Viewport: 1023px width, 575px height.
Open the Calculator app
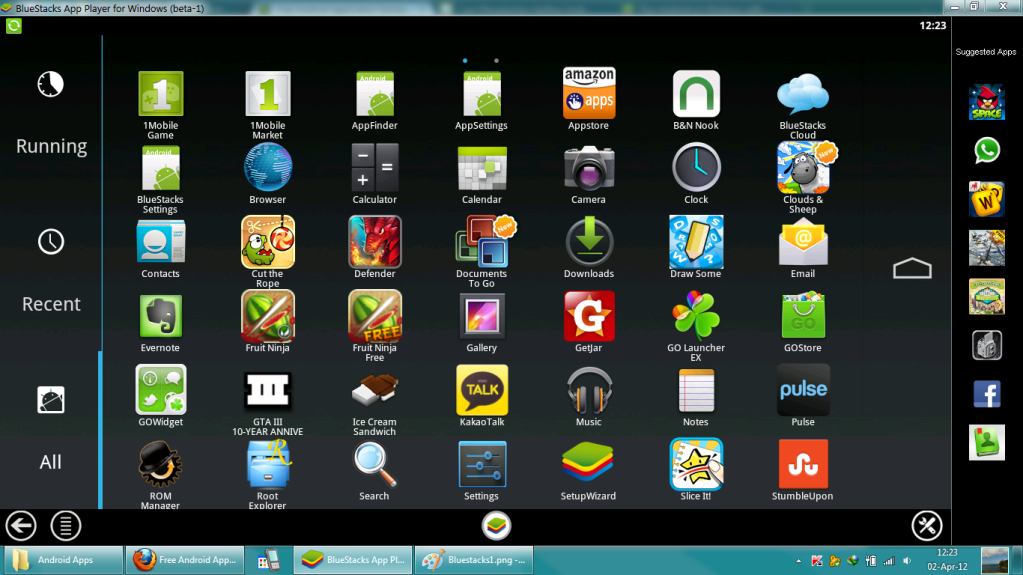tap(374, 168)
